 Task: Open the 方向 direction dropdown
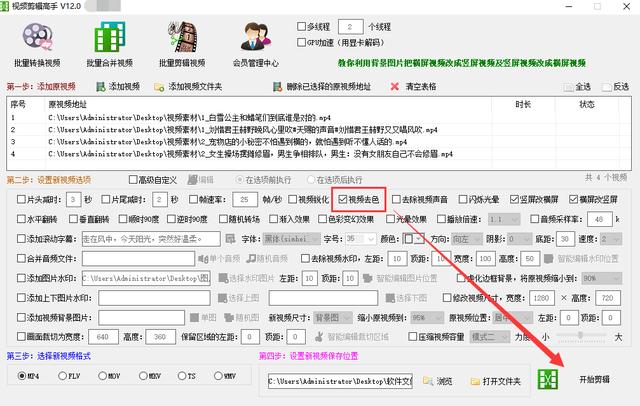coord(467,239)
